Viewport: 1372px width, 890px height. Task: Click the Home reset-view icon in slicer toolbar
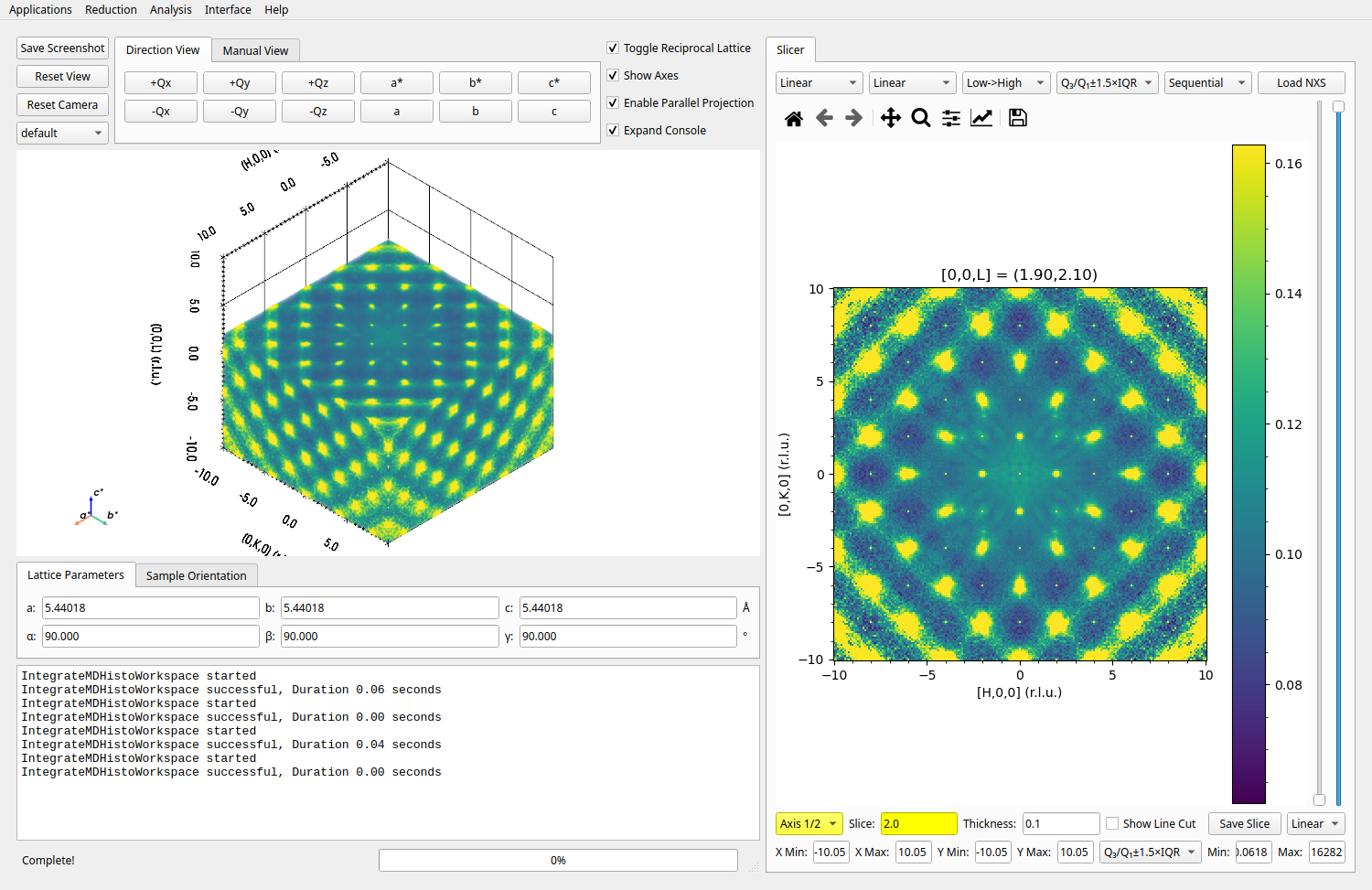(794, 118)
